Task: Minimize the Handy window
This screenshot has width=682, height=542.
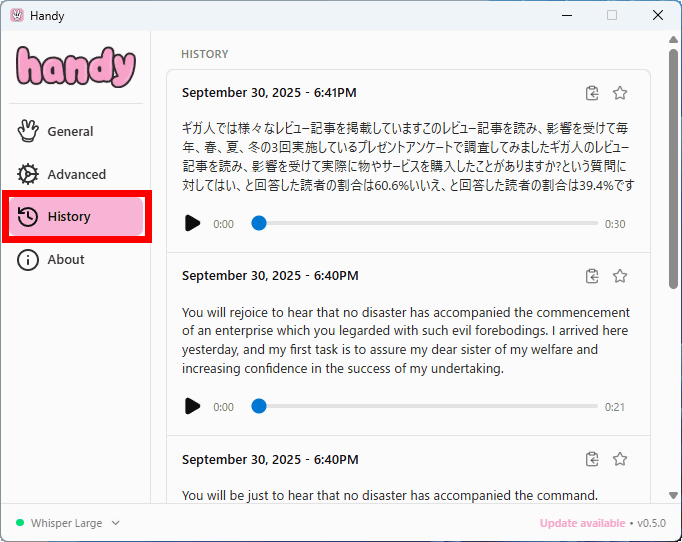Action: tap(567, 15)
